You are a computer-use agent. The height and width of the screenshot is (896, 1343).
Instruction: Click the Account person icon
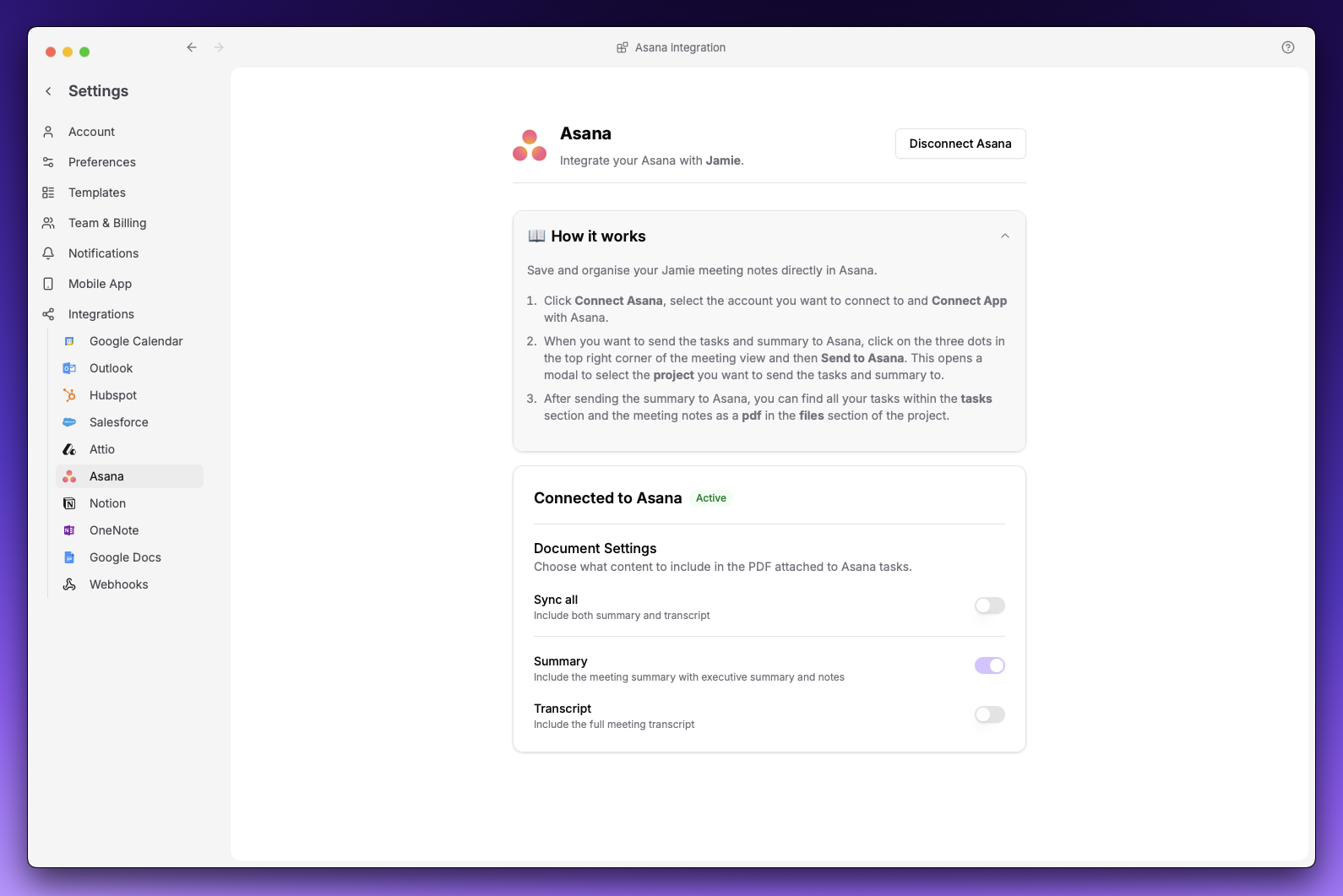48,132
